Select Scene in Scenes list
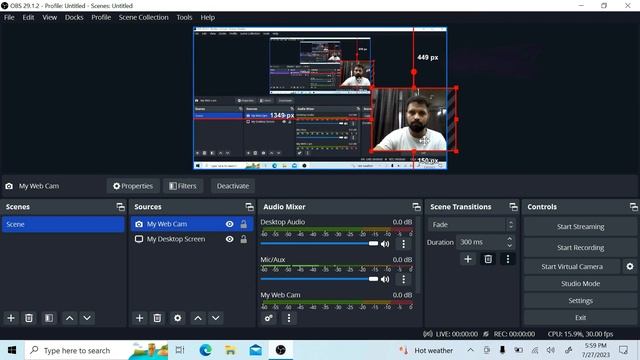The height and width of the screenshot is (360, 640). (63, 224)
